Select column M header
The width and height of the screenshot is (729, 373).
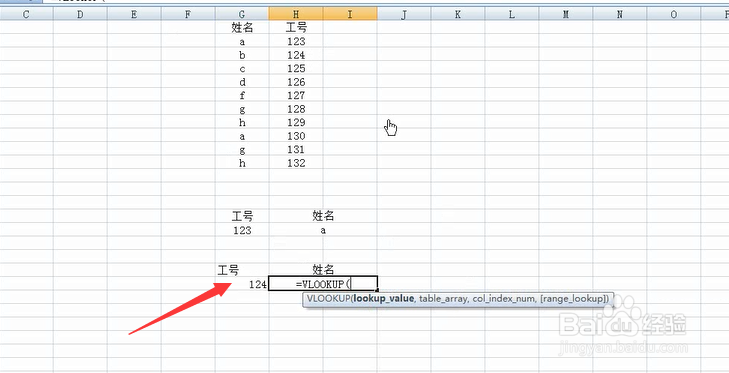566,14
